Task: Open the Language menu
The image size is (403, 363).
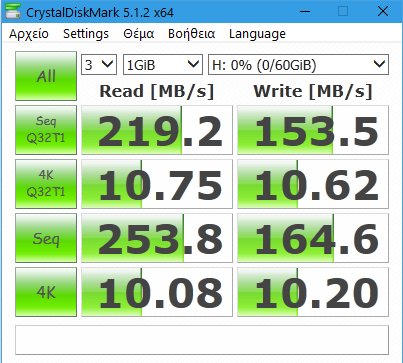Action: [257, 34]
